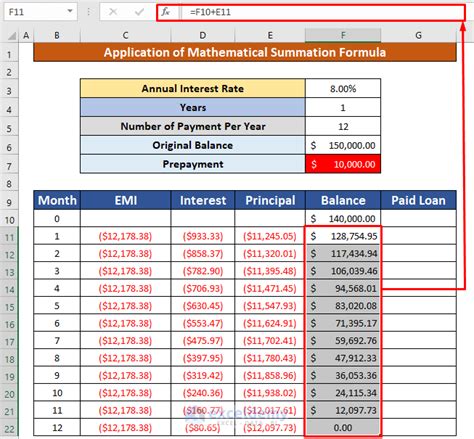Click the Cancel X icon in formula bar
Viewport: 474px width, 439px height.
tap(113, 12)
